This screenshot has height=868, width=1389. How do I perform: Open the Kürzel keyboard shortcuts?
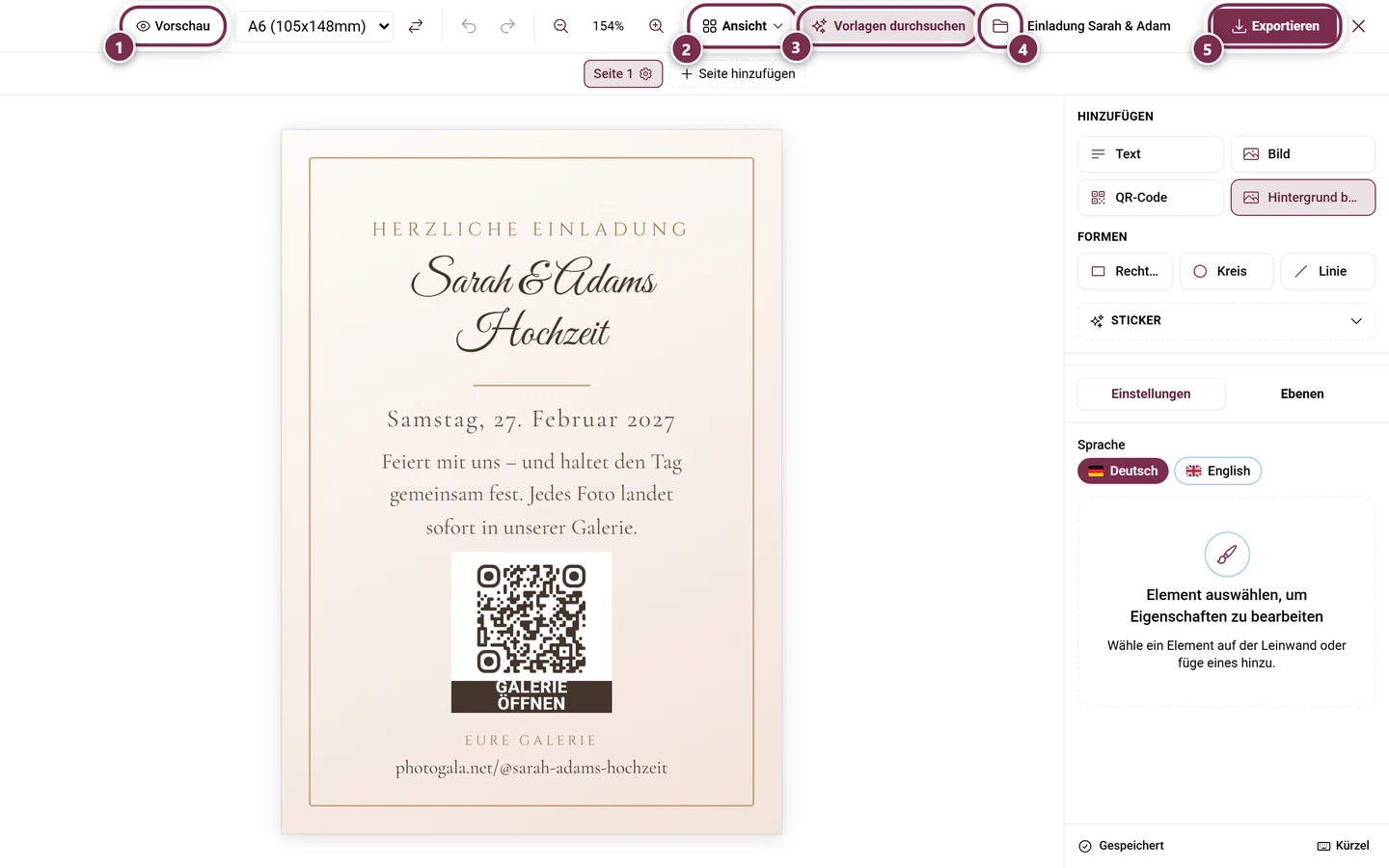point(1343,846)
